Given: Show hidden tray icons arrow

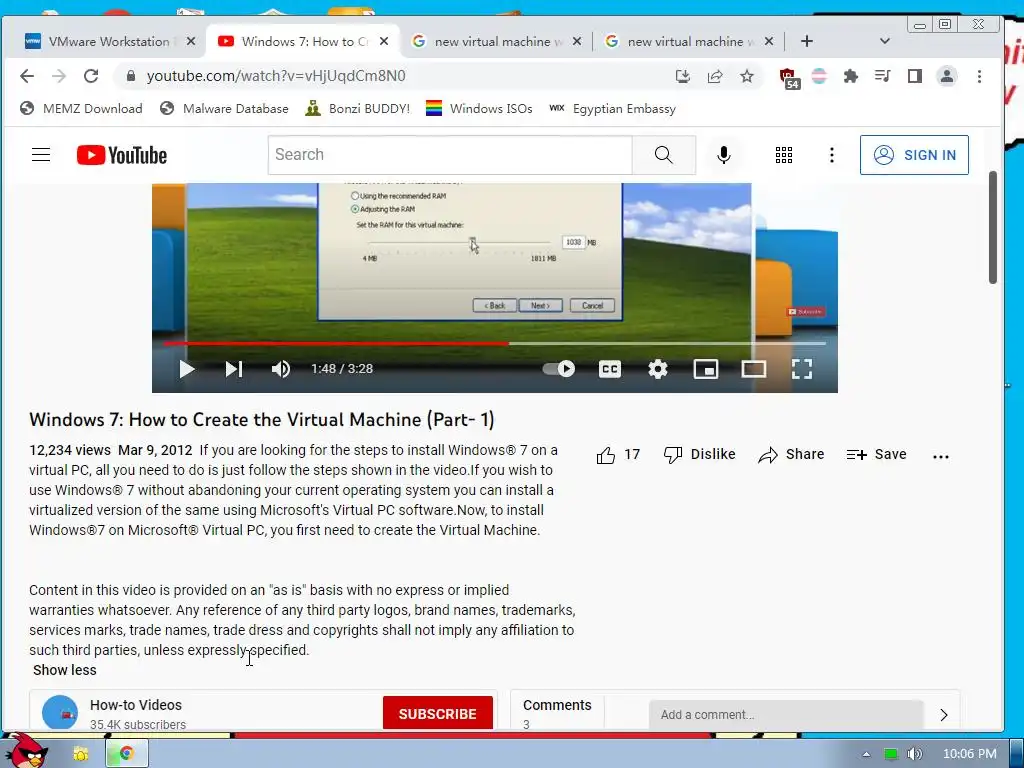Looking at the screenshot, I should 867,754.
